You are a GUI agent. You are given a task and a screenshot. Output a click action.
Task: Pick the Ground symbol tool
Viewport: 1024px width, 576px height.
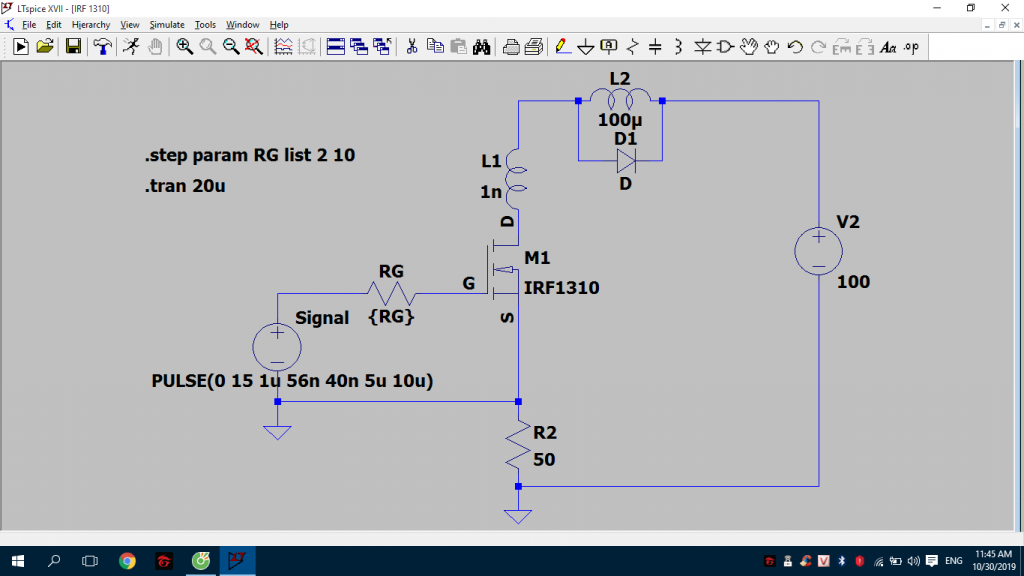[x=586, y=46]
